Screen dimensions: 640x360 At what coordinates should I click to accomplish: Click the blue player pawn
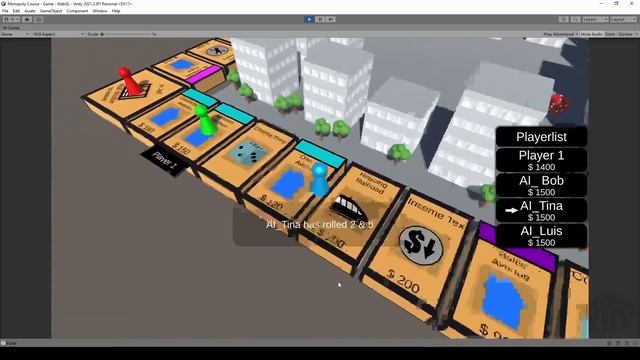pyautogui.click(x=320, y=180)
